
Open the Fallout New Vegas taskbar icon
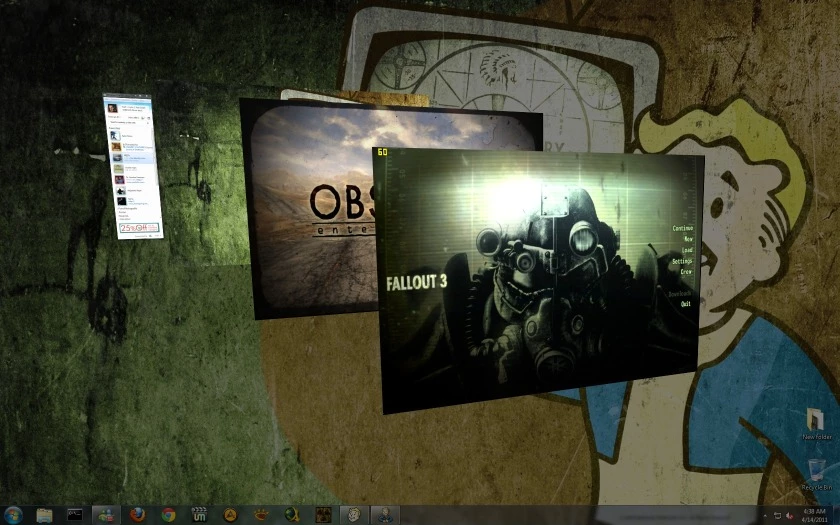323,515
